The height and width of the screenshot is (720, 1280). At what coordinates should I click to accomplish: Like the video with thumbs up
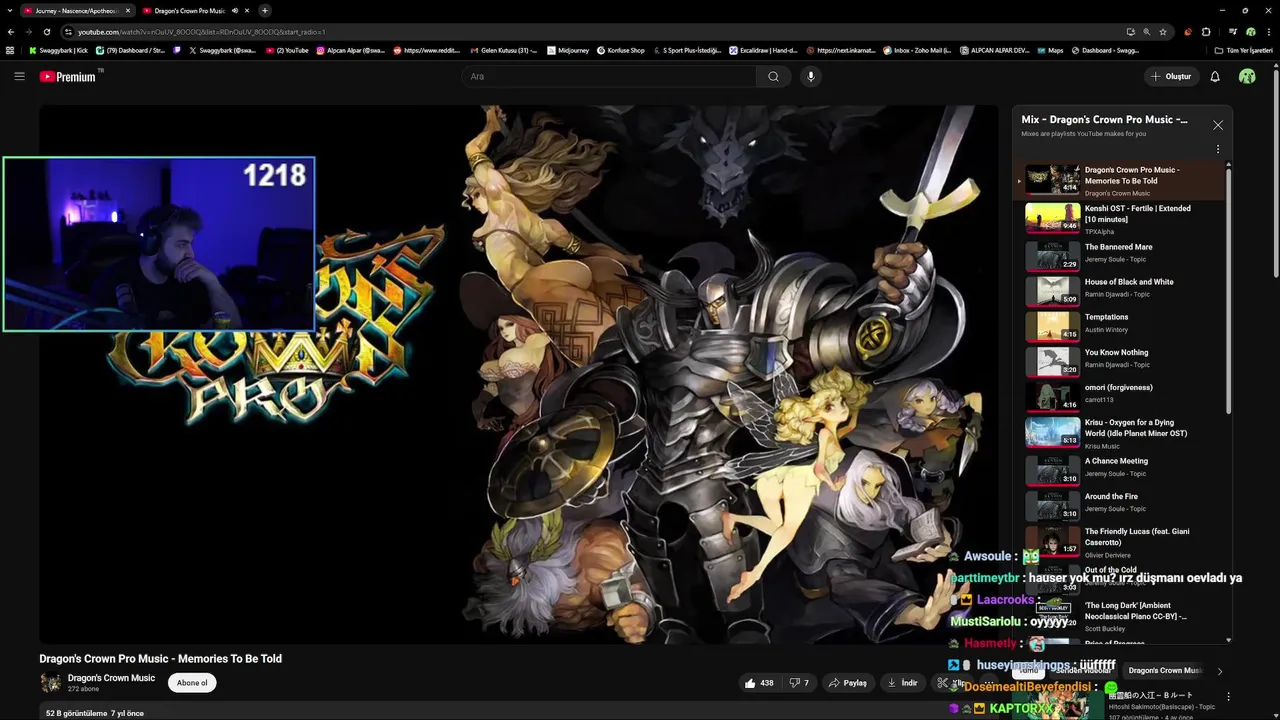pos(759,683)
